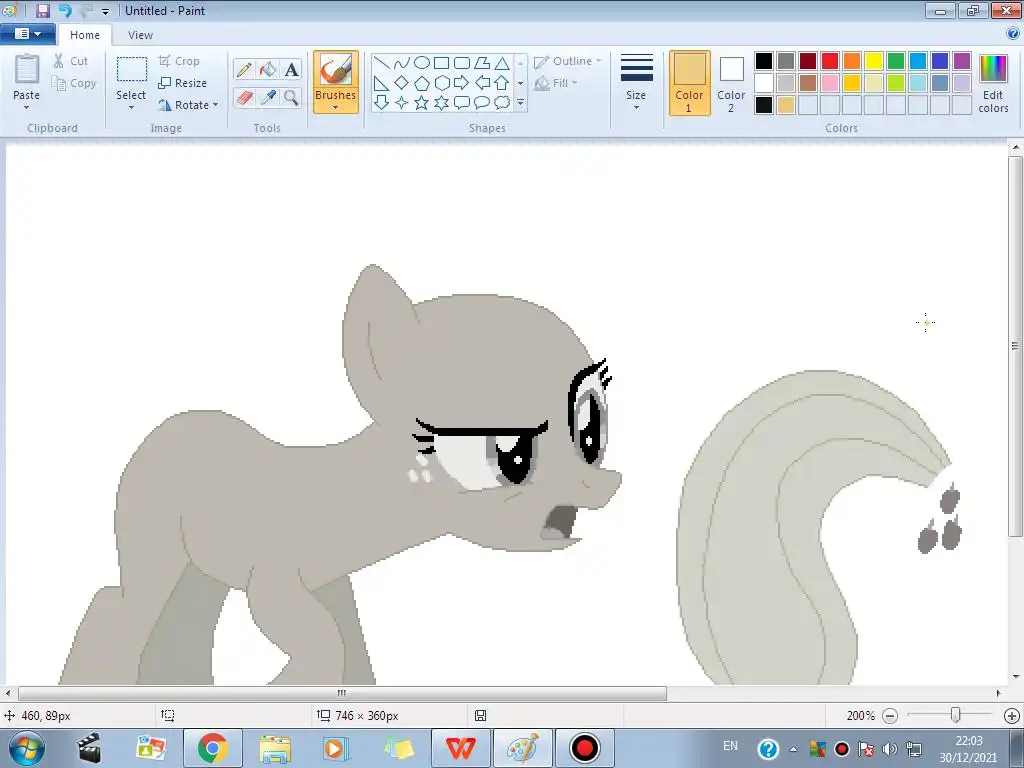Pick the black color swatch
The image size is (1024, 768).
[764, 61]
